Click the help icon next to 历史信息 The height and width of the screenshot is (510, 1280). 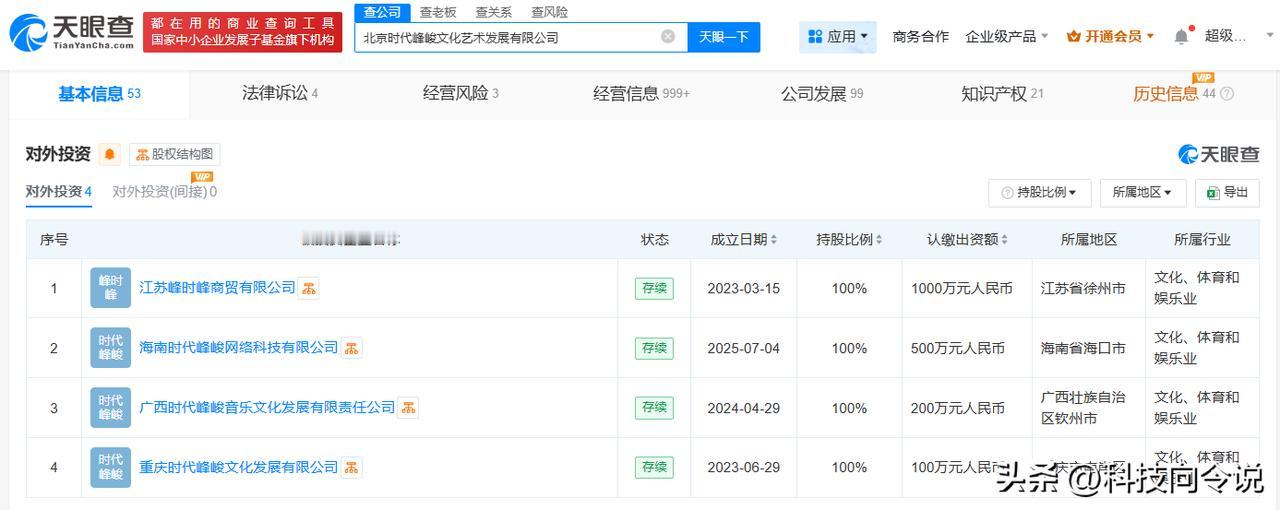tap(1227, 94)
